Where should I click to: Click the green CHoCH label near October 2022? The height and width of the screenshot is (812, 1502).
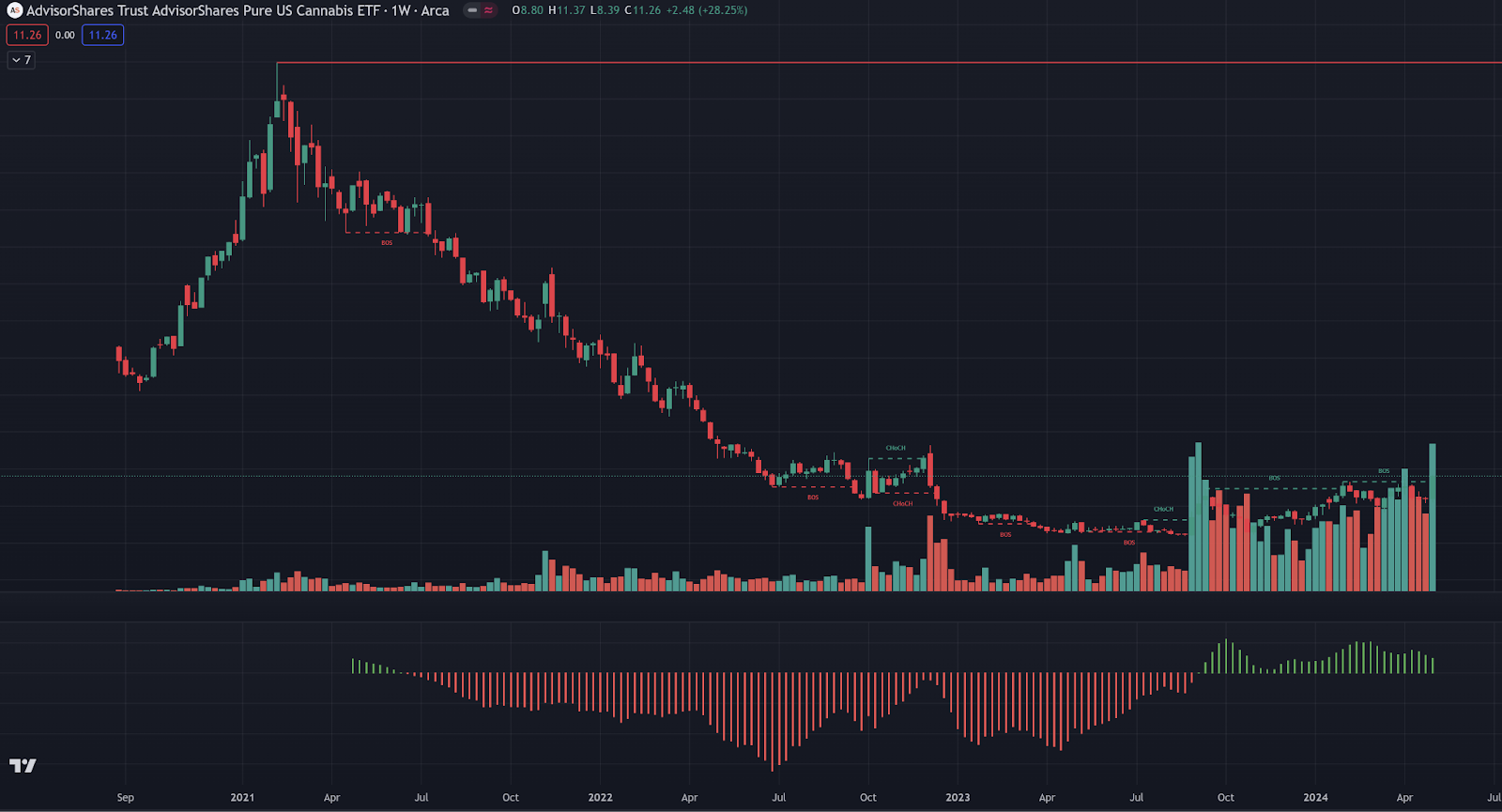(x=896, y=448)
